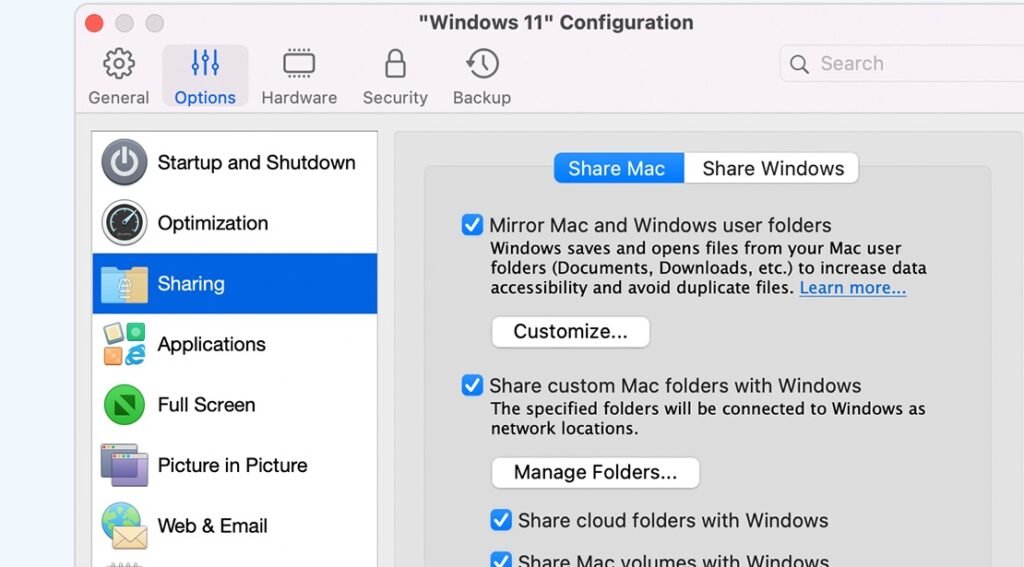Select Sharing label in sidebar
1024x567 pixels.
tap(191, 284)
